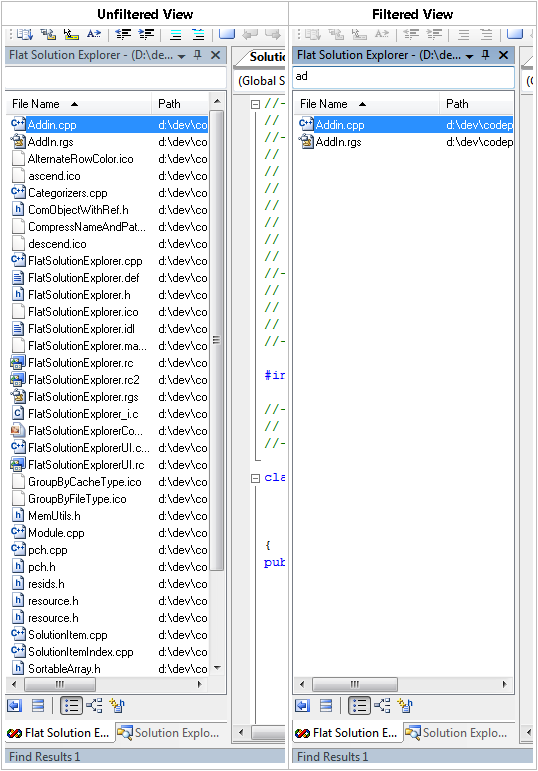Click FlatSolutionExplorer.rgs registry script icon

pyautogui.click(x=18, y=396)
